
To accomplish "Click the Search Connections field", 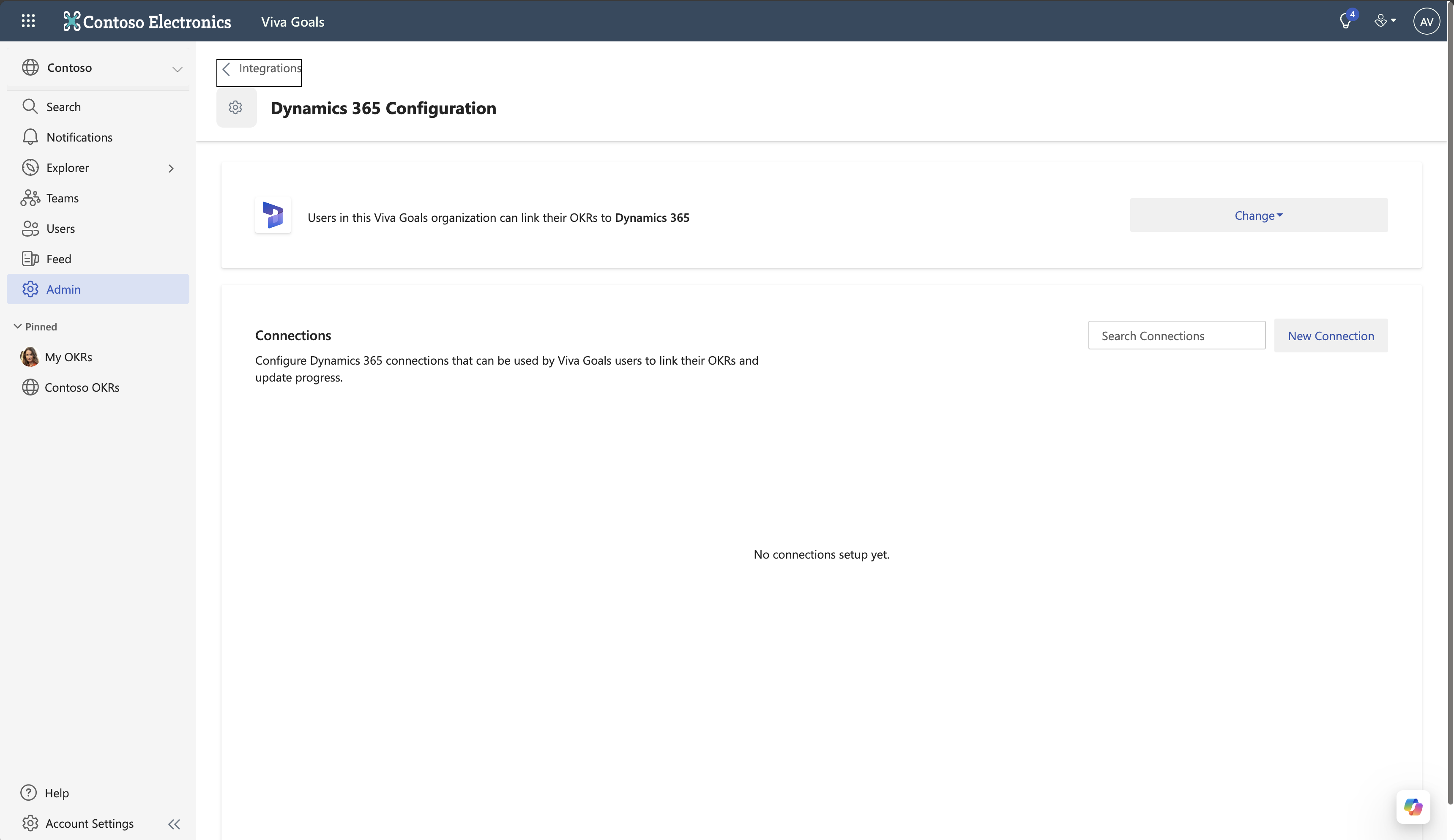I will click(x=1176, y=335).
